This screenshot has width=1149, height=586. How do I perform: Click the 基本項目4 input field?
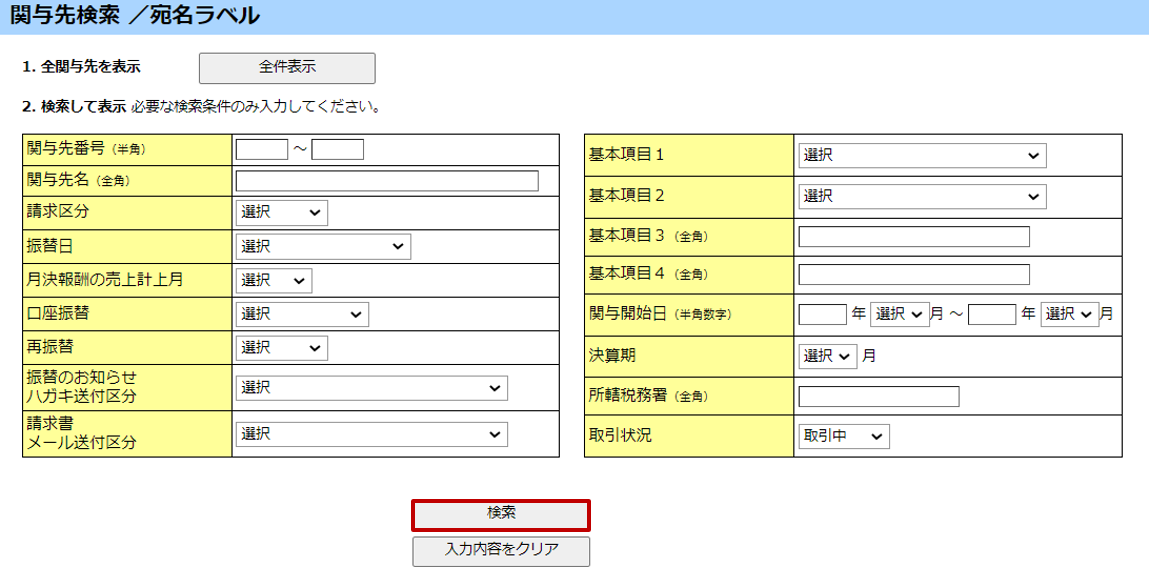pos(913,275)
